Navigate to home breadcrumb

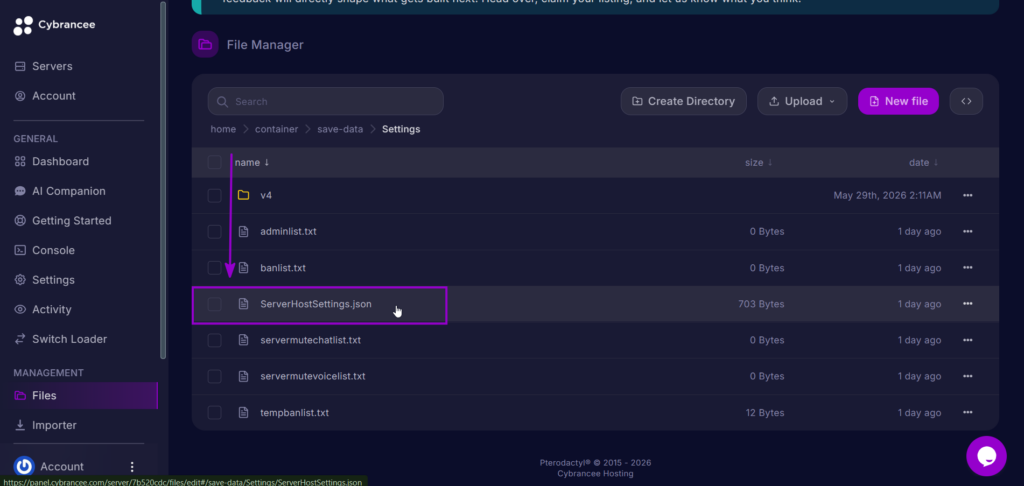[x=223, y=129]
